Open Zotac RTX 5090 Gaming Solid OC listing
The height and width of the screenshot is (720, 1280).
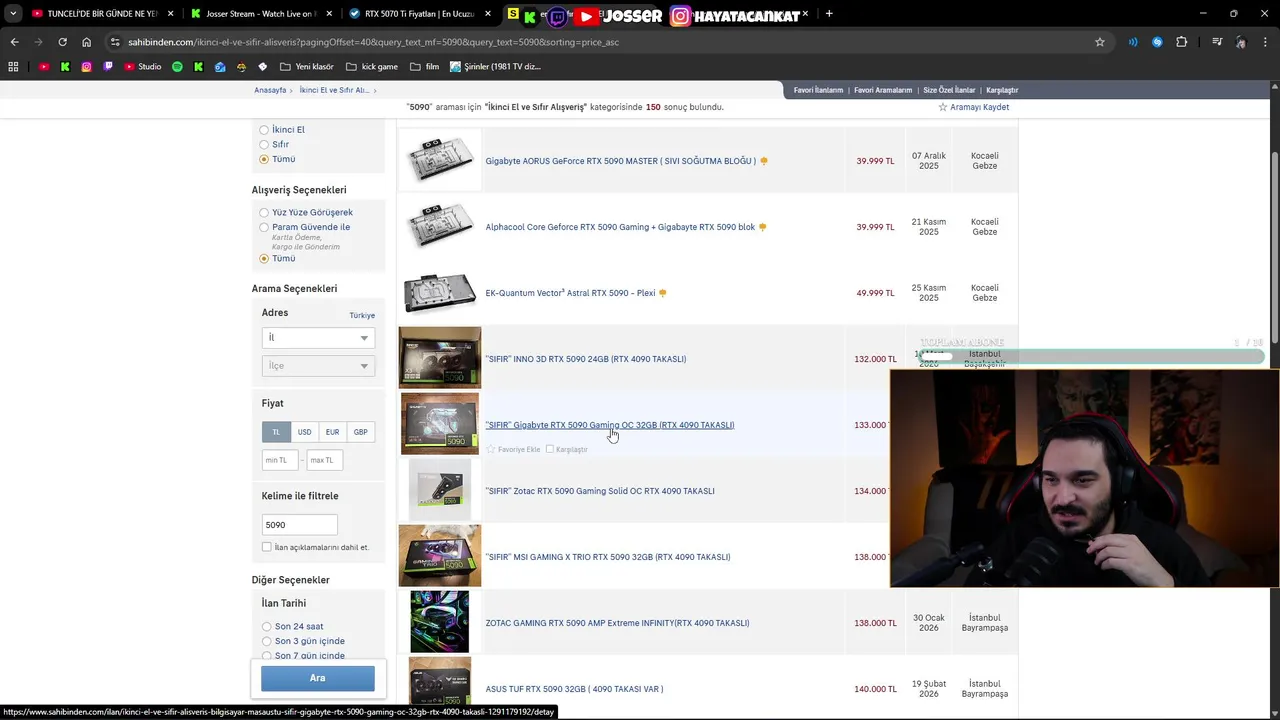point(600,491)
